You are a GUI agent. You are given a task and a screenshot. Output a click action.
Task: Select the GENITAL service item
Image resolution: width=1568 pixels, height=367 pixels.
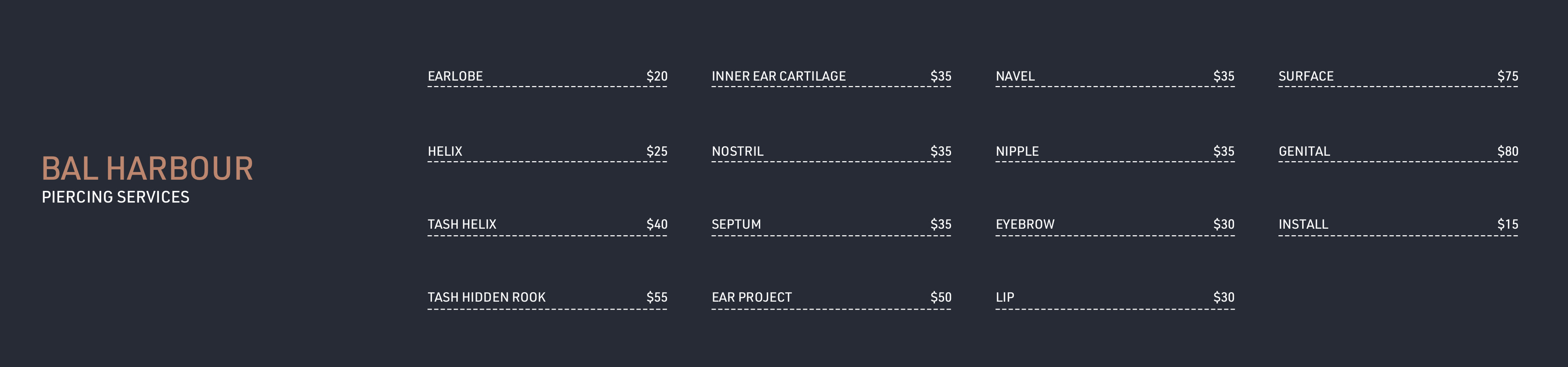(x=1304, y=151)
